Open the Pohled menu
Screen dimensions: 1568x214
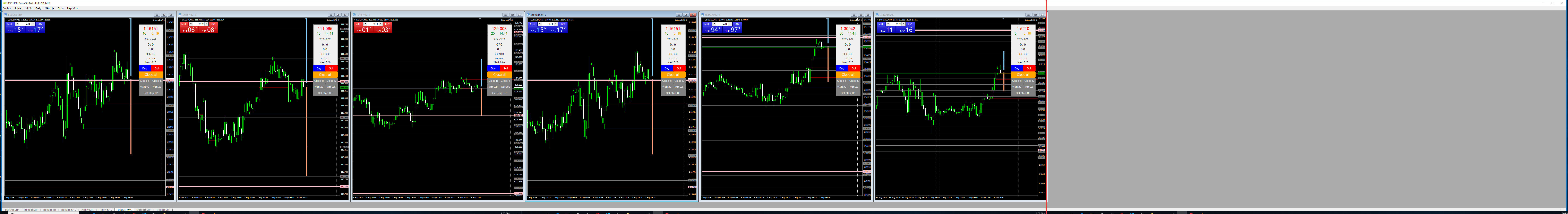18,9
